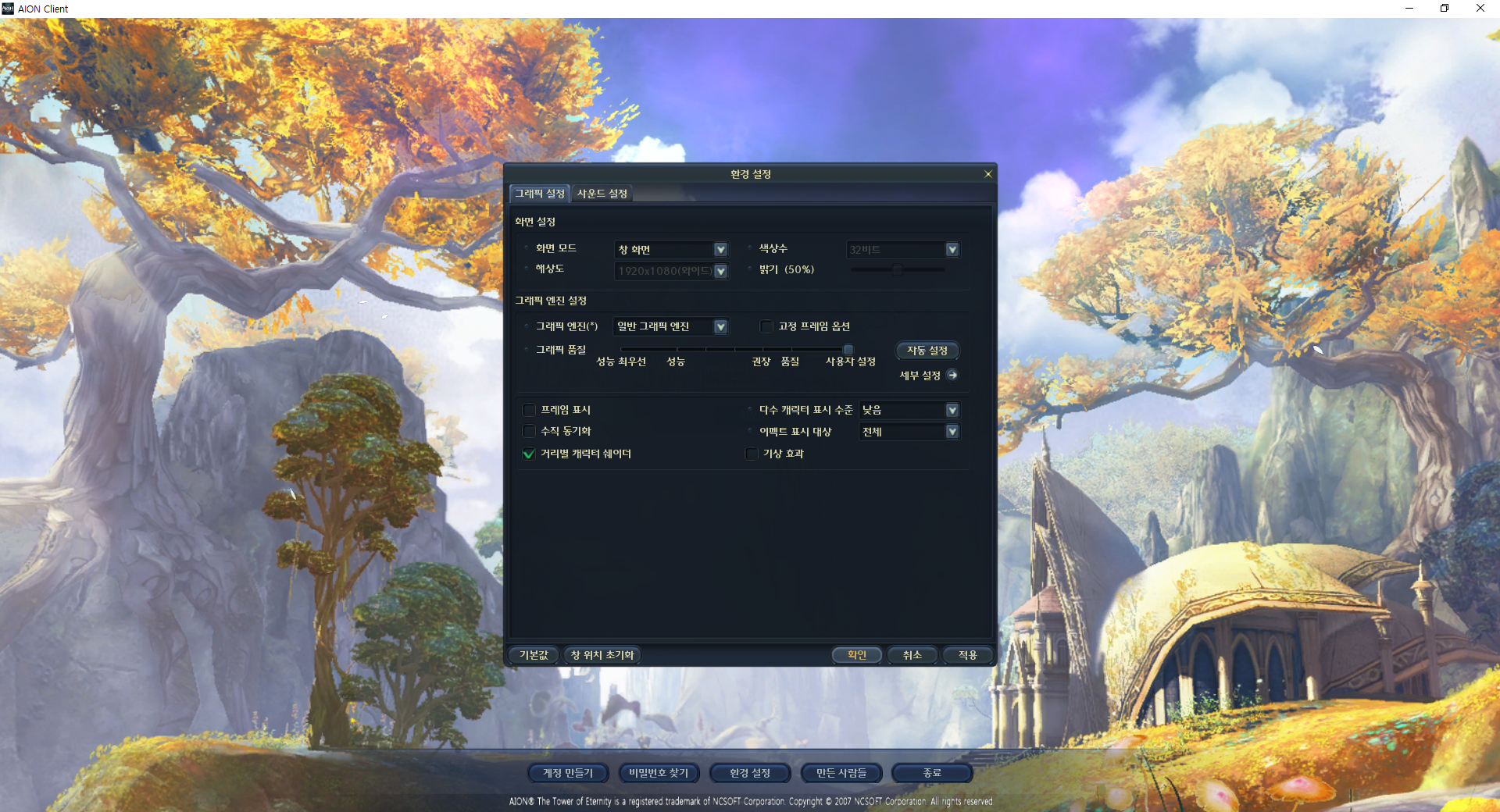Click the 사용자 설정 quality label

point(851,361)
